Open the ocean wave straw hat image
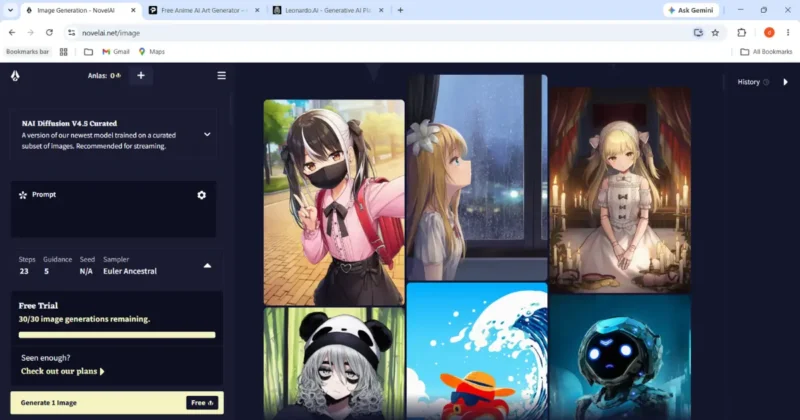The image size is (800, 420). (x=477, y=352)
